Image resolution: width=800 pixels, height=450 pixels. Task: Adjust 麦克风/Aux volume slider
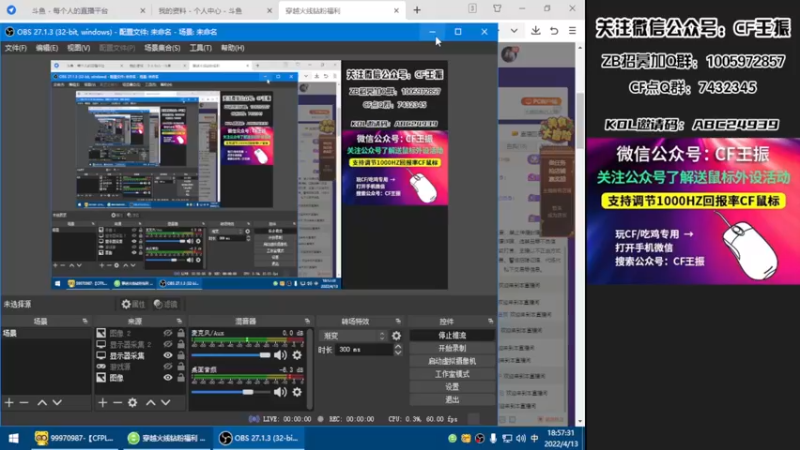coord(231,355)
